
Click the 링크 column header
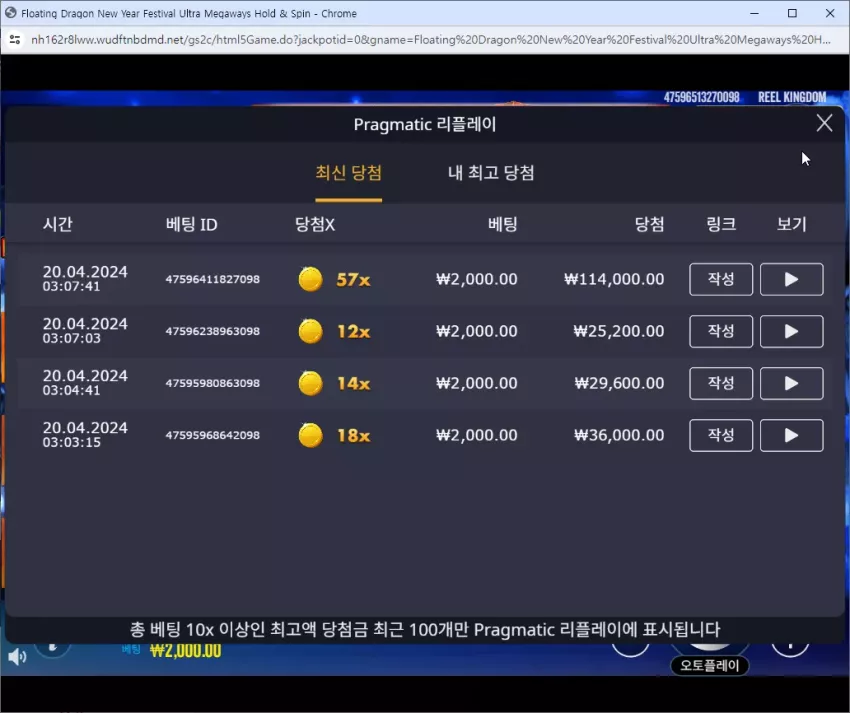(x=721, y=224)
